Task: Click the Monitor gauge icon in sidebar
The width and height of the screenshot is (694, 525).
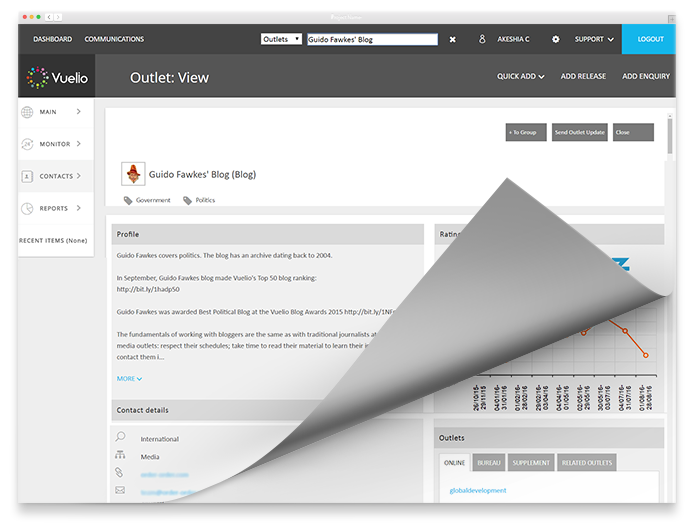Action: [x=27, y=144]
